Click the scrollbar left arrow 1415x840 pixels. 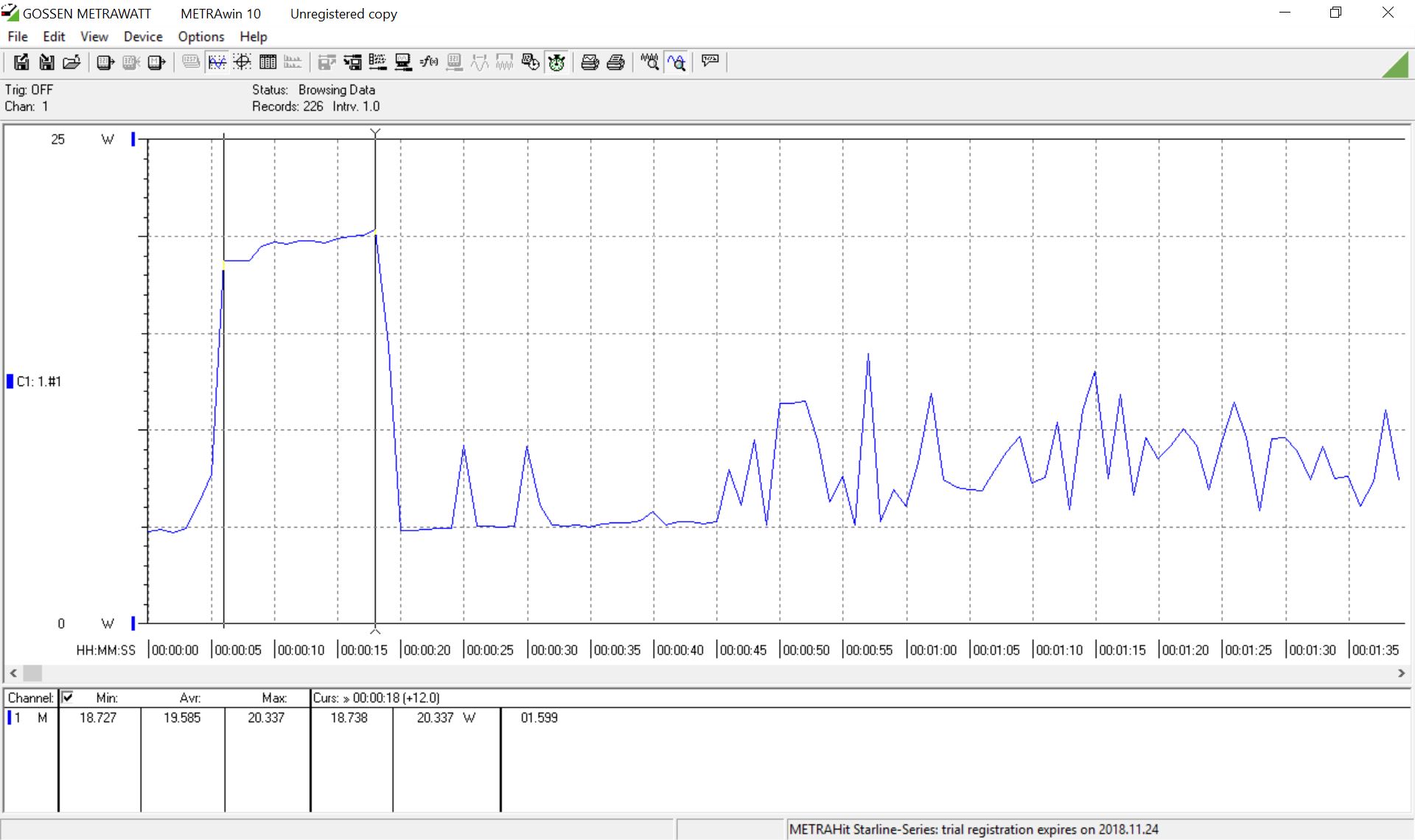[x=13, y=673]
